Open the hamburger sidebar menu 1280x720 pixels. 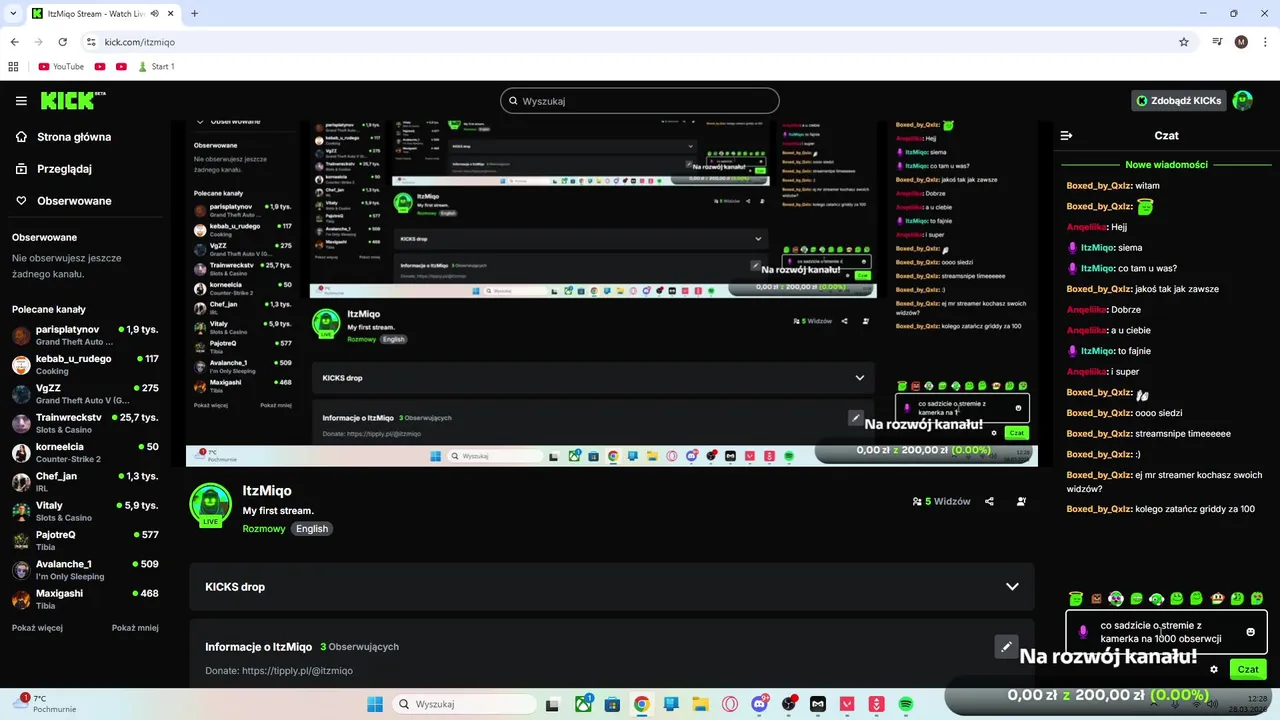21,101
